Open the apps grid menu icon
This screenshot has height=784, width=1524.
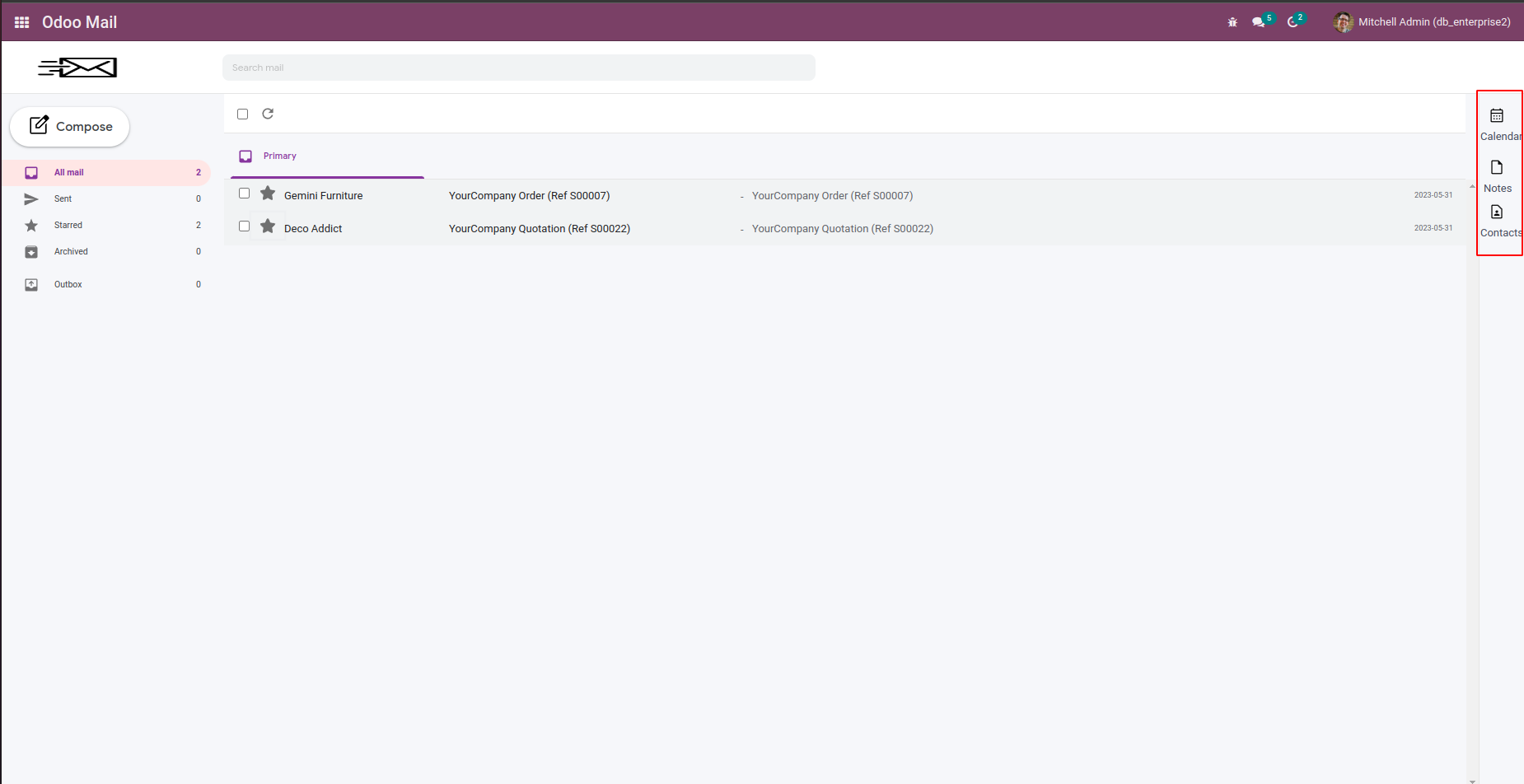[x=22, y=22]
